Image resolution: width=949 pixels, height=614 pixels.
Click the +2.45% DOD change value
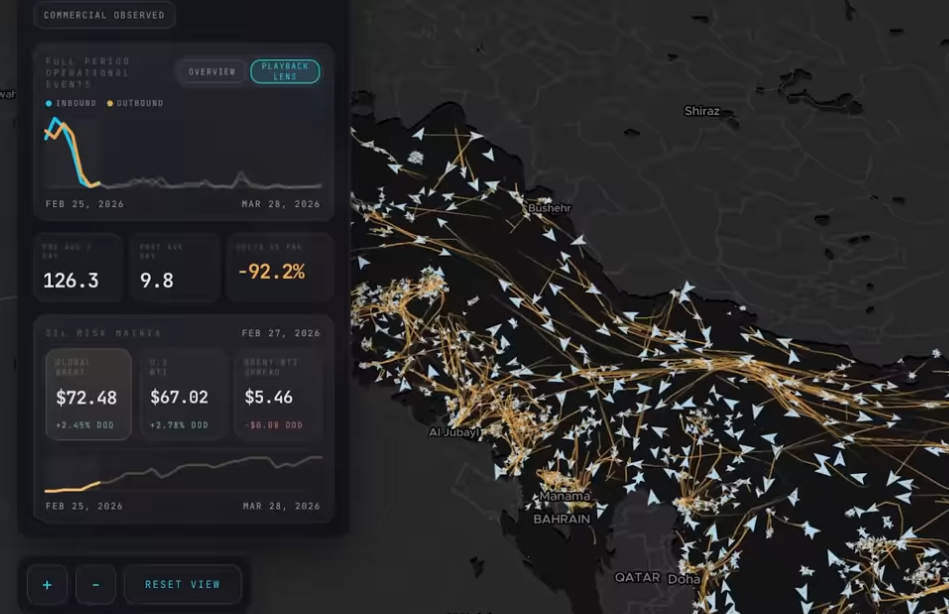point(85,425)
